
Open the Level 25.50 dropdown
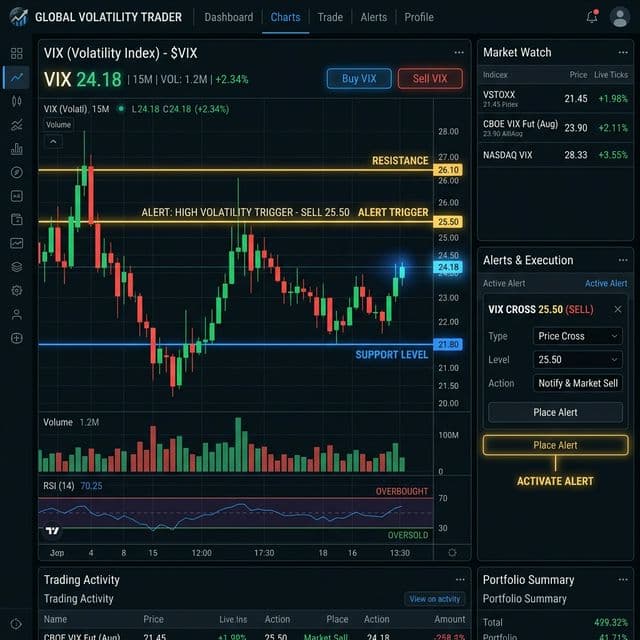pyautogui.click(x=578, y=360)
